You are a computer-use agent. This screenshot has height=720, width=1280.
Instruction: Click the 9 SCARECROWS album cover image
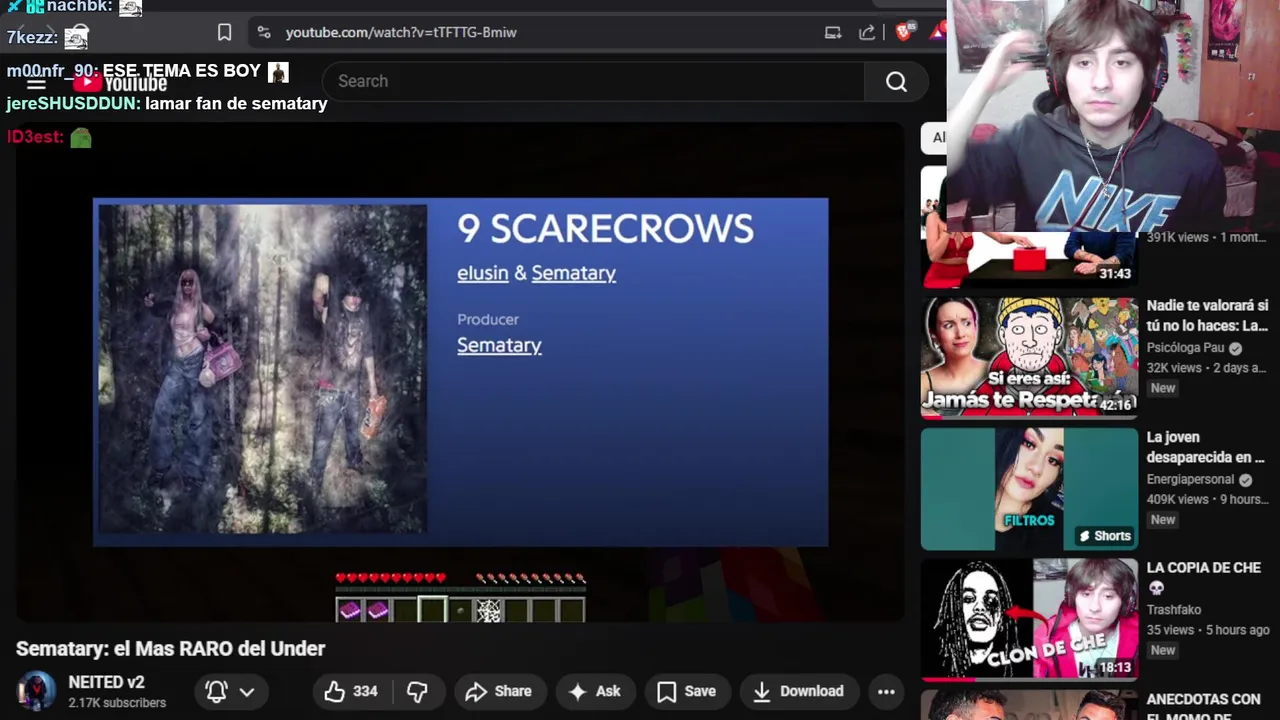tap(262, 369)
